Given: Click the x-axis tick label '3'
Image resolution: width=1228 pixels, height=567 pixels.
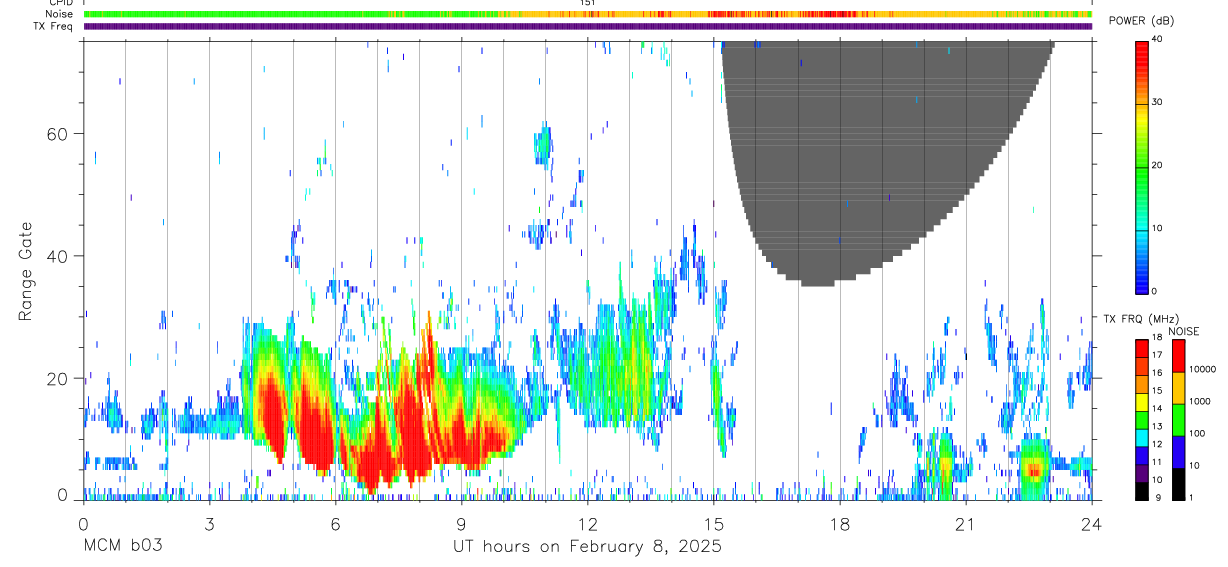Looking at the screenshot, I should (x=209, y=524).
